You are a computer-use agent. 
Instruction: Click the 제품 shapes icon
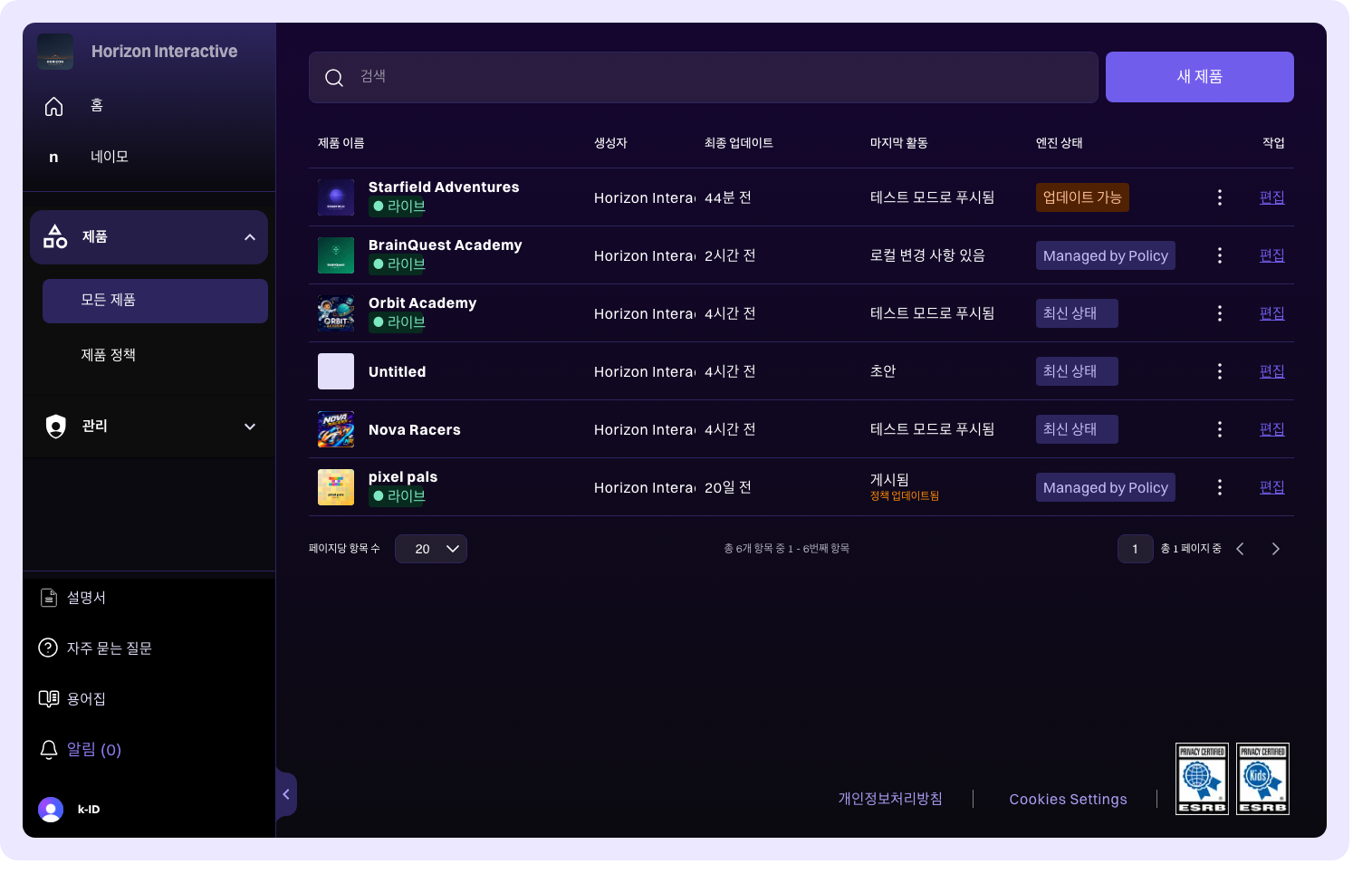(x=55, y=236)
